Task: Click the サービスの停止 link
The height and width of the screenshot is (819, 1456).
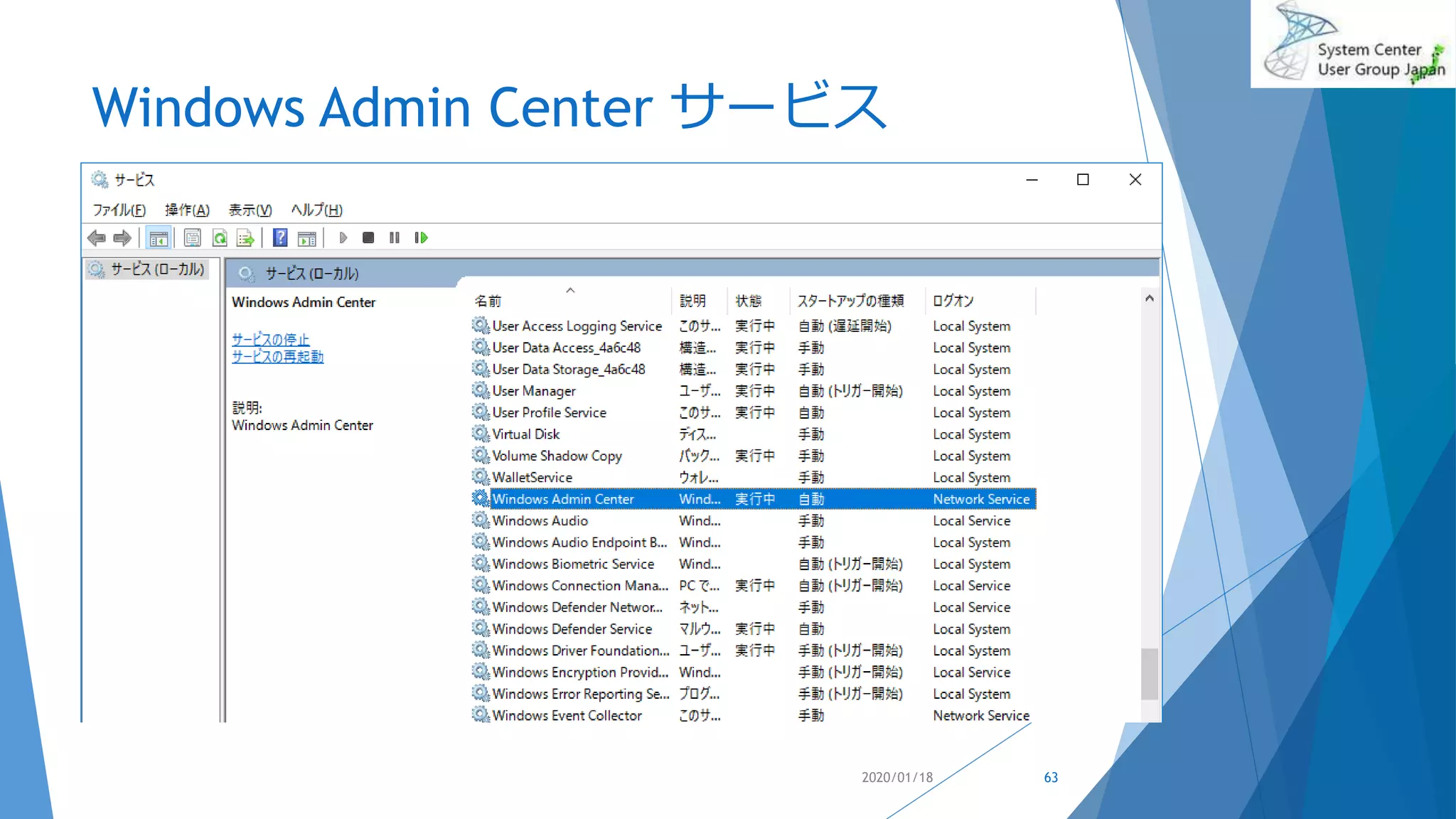Action: [271, 339]
